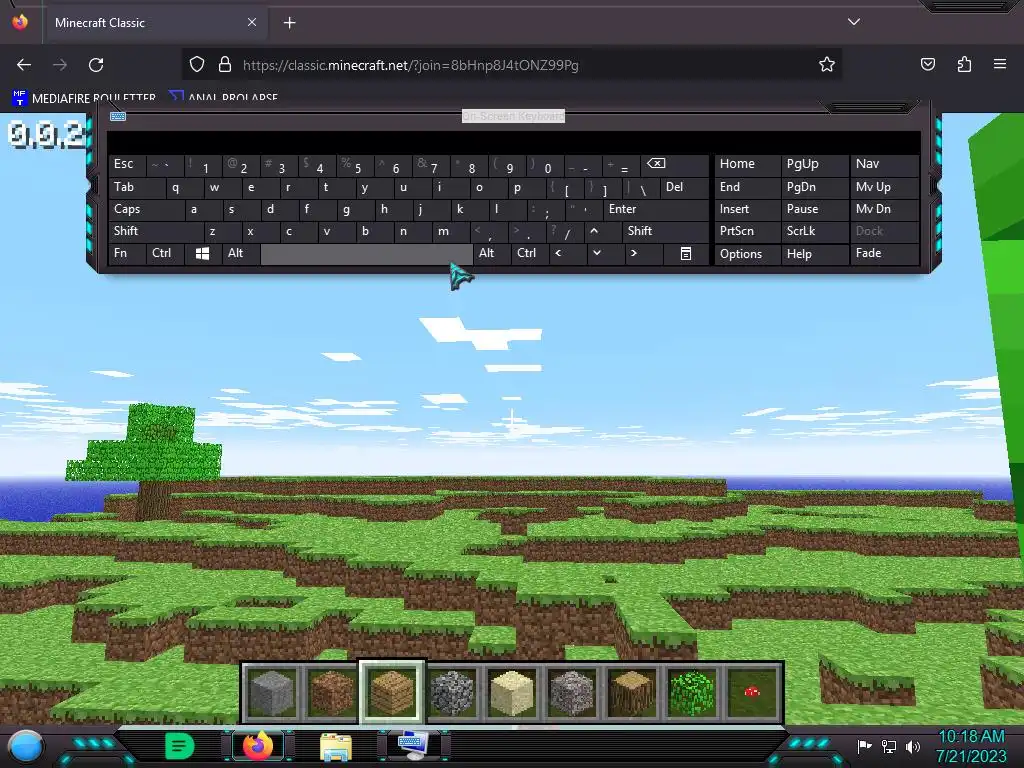Click the volume speaker tray icon
The height and width of the screenshot is (768, 1024).
913,746
